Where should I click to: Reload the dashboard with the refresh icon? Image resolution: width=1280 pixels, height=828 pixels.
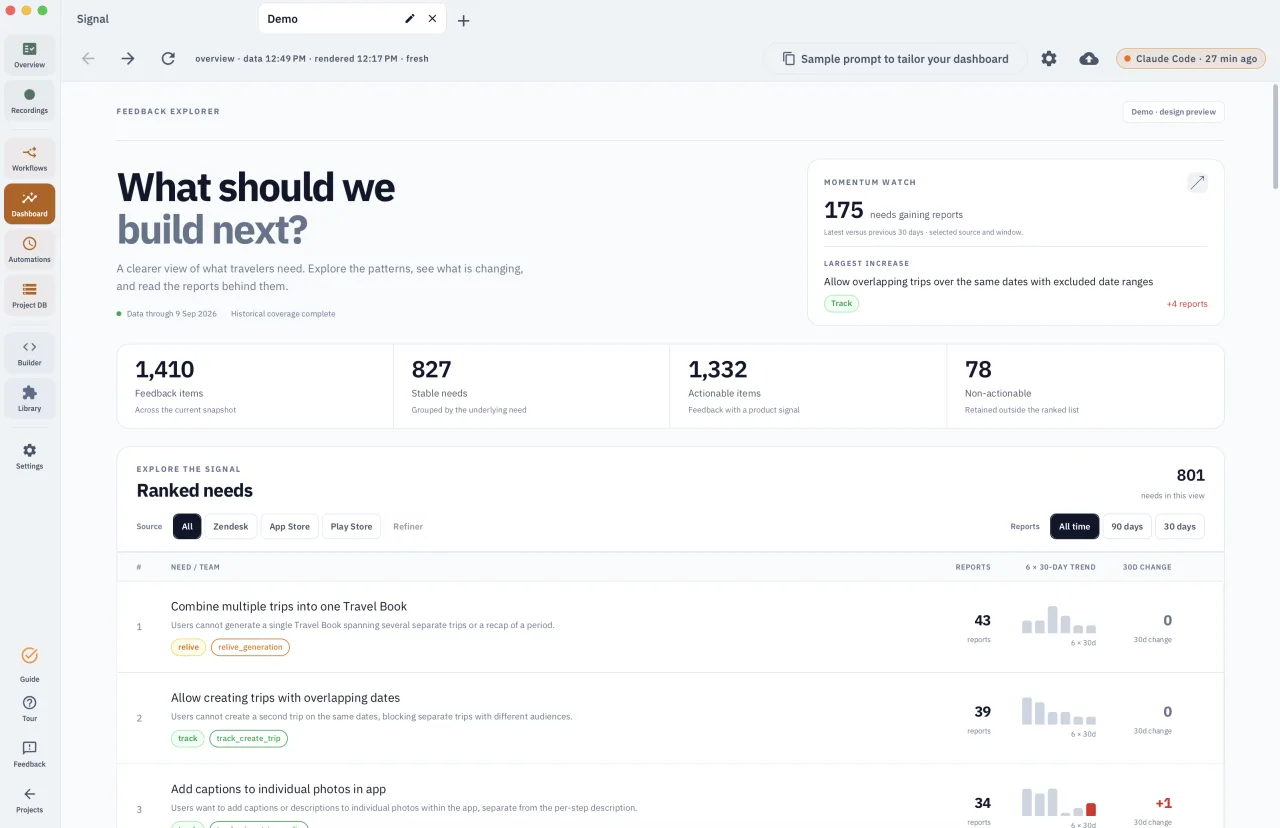pos(168,59)
